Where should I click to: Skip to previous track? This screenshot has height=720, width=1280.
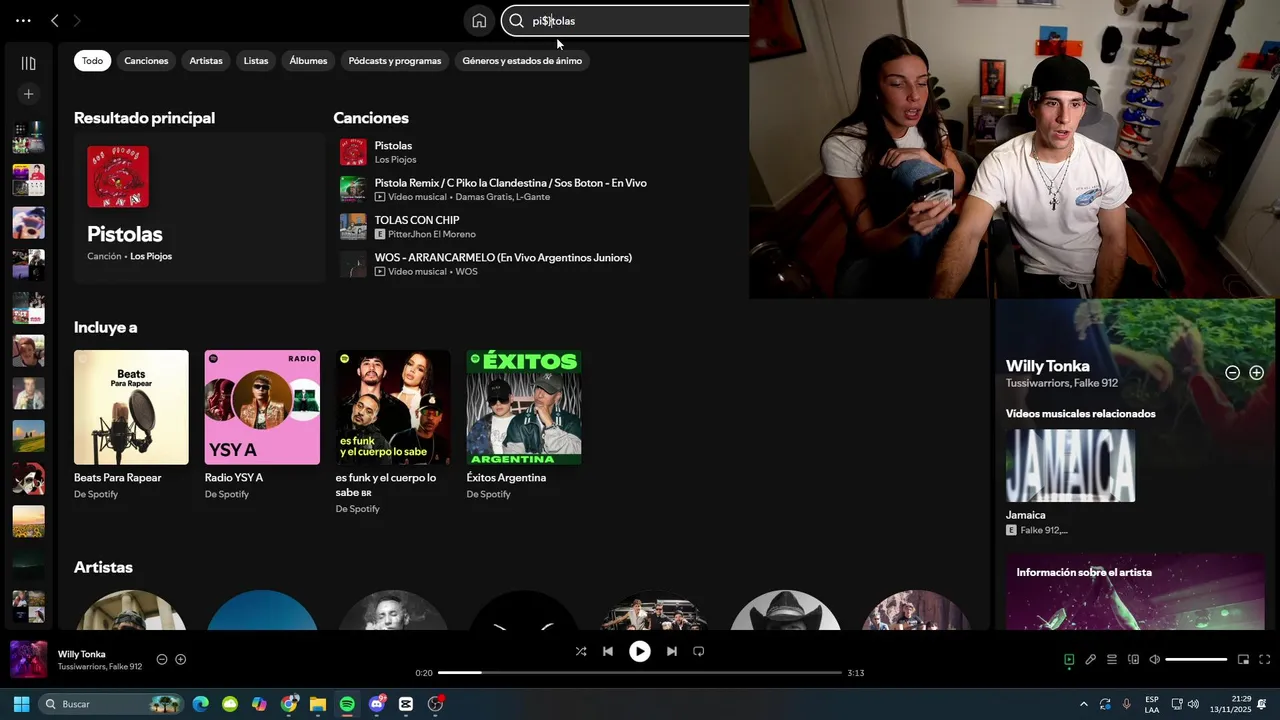click(x=608, y=651)
